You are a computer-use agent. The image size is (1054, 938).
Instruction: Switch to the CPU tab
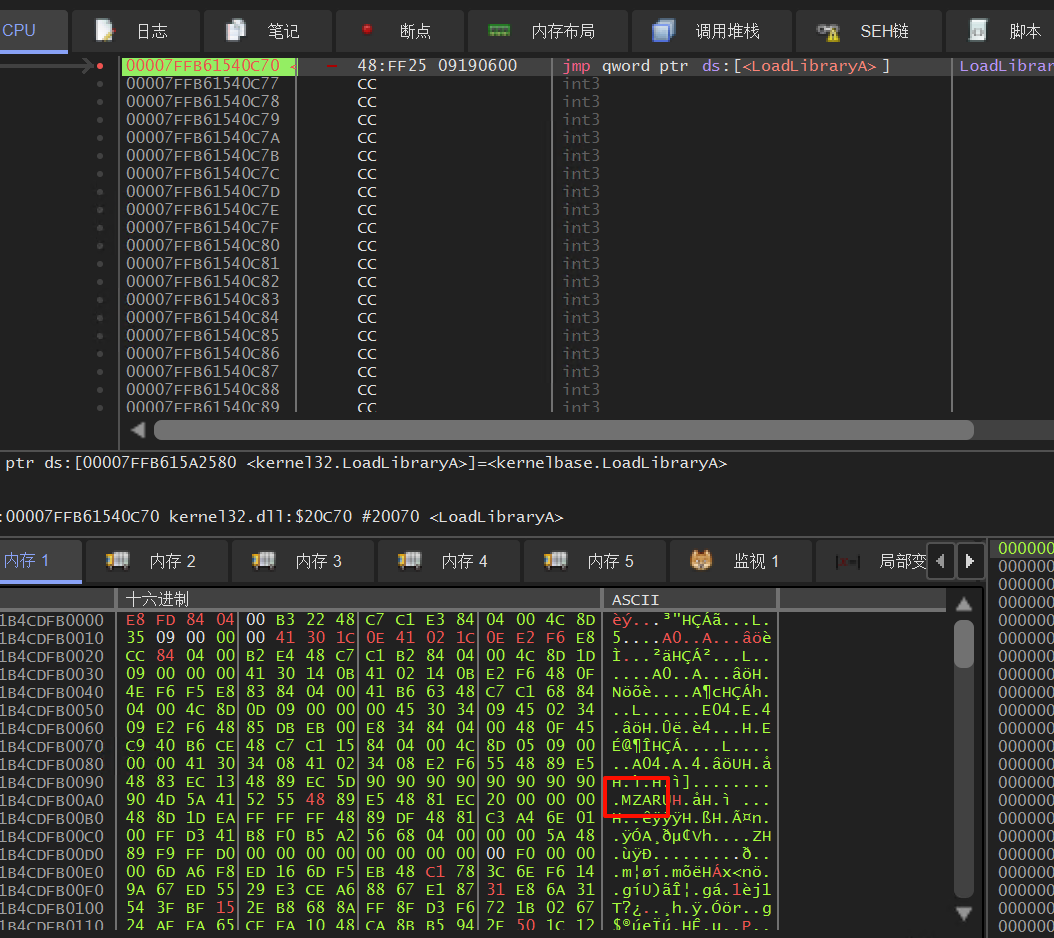(x=20, y=31)
